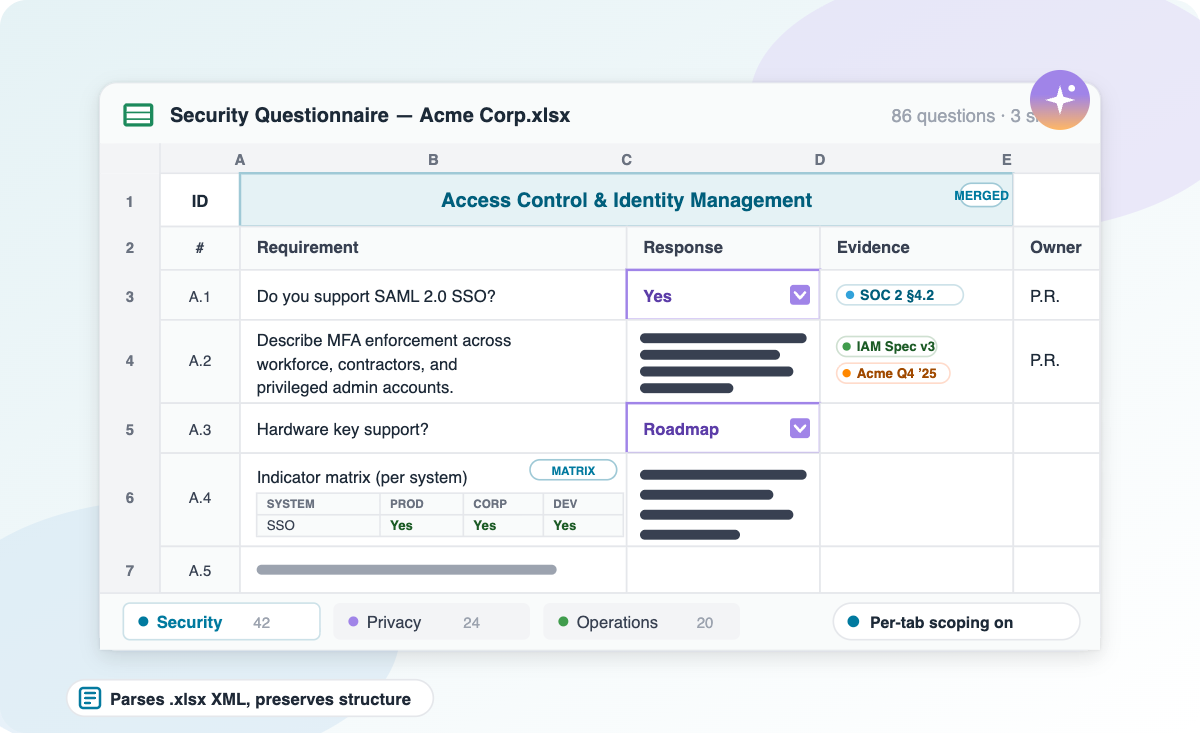1200x733 pixels.
Task: Click the A.3 ID cell
Action: (200, 428)
